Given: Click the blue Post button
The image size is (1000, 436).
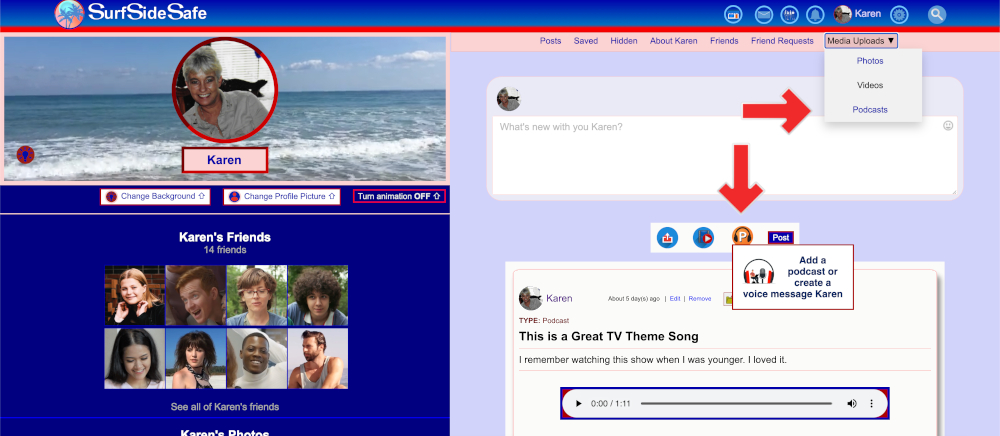Looking at the screenshot, I should coord(781,237).
